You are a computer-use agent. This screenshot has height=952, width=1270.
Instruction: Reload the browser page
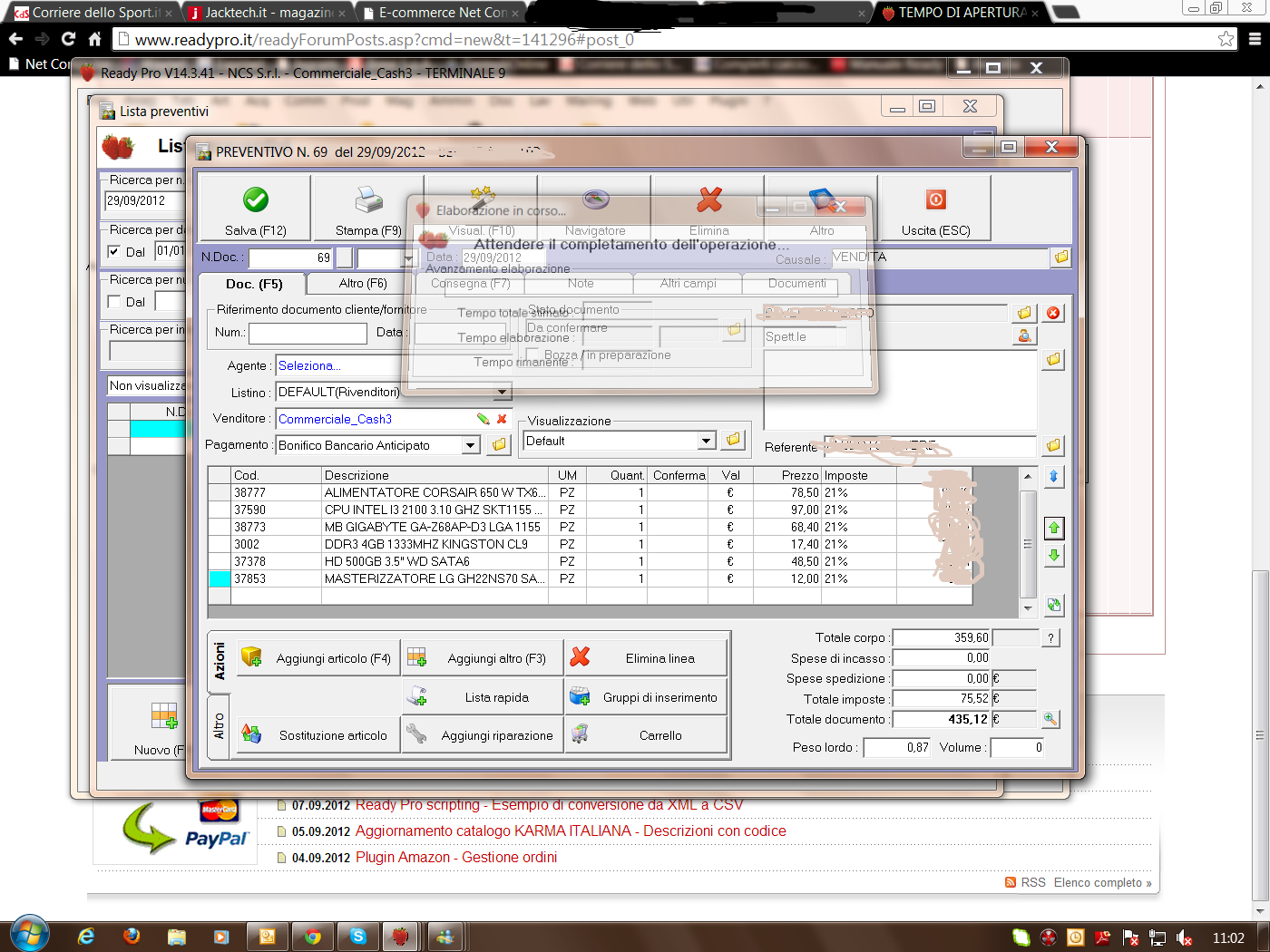point(68,39)
